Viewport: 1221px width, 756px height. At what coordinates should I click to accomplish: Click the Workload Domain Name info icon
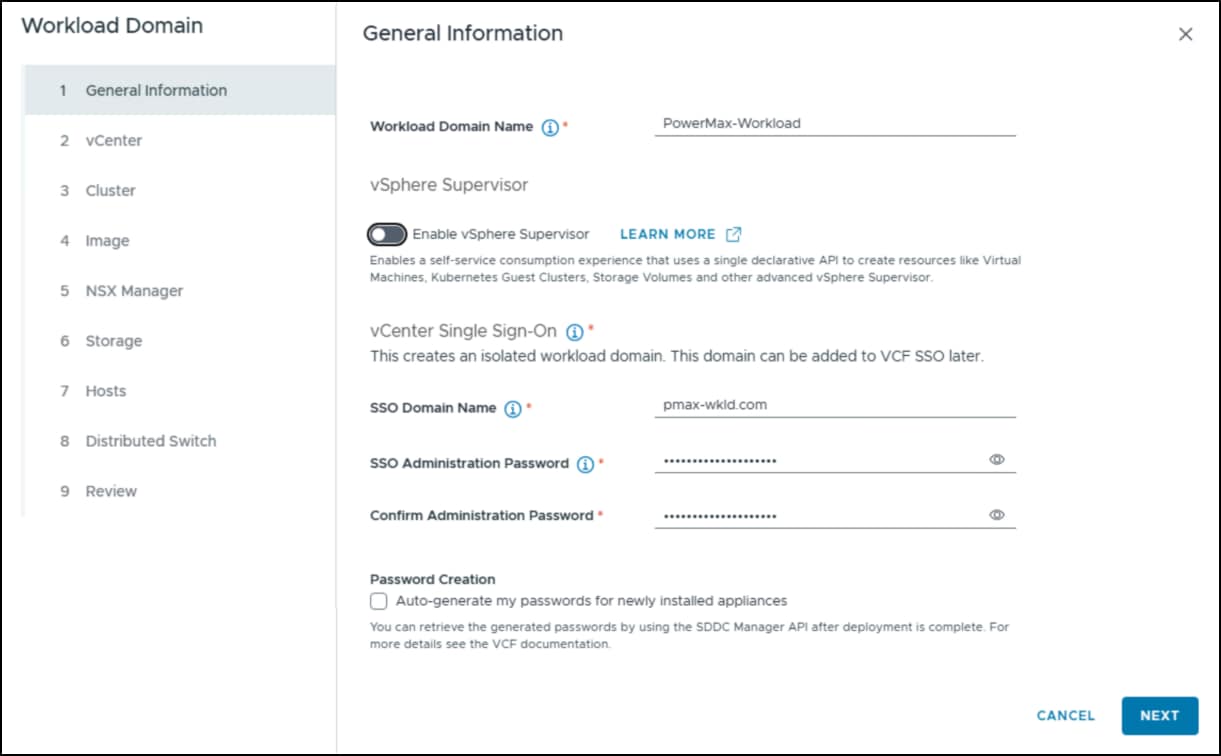[549, 128]
